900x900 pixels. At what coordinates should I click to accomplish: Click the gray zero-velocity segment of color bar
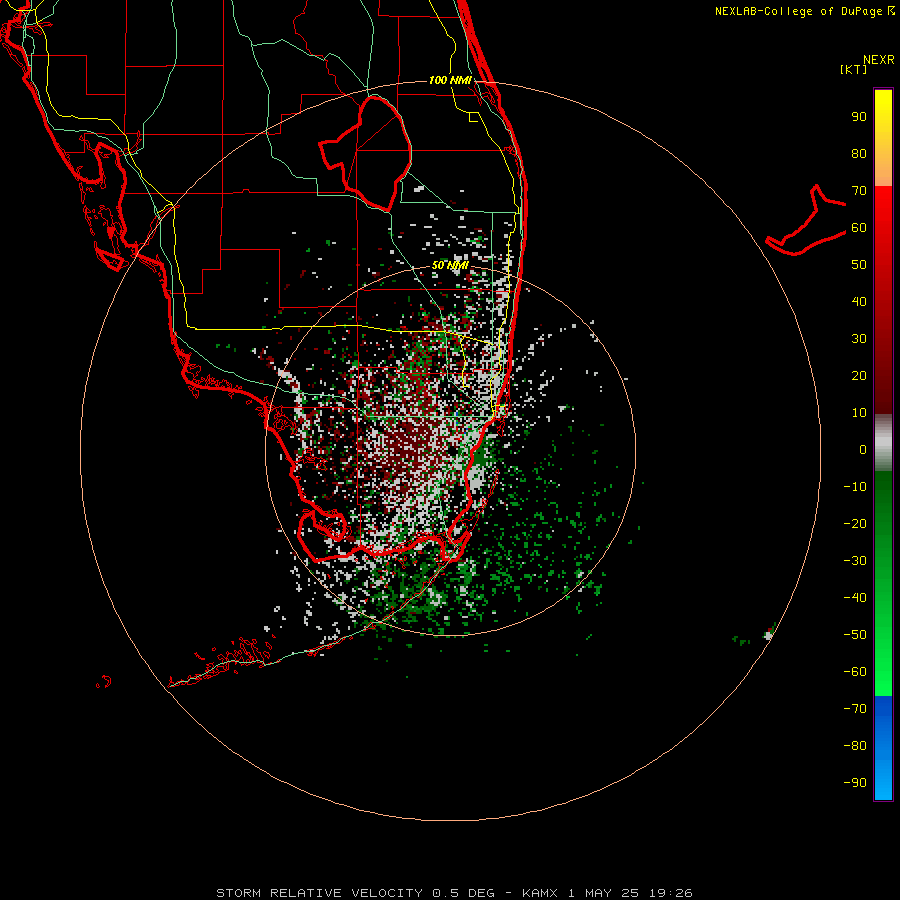tap(883, 443)
